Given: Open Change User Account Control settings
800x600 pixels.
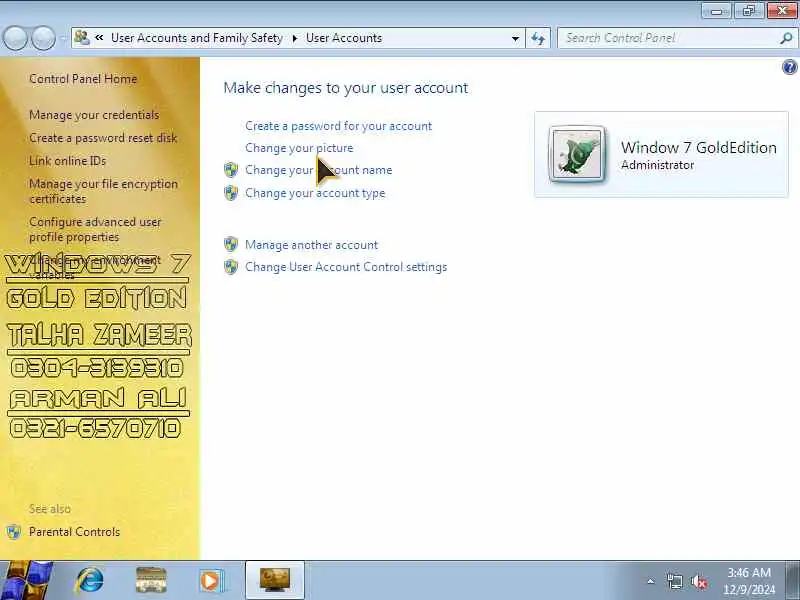Looking at the screenshot, I should tap(346, 267).
